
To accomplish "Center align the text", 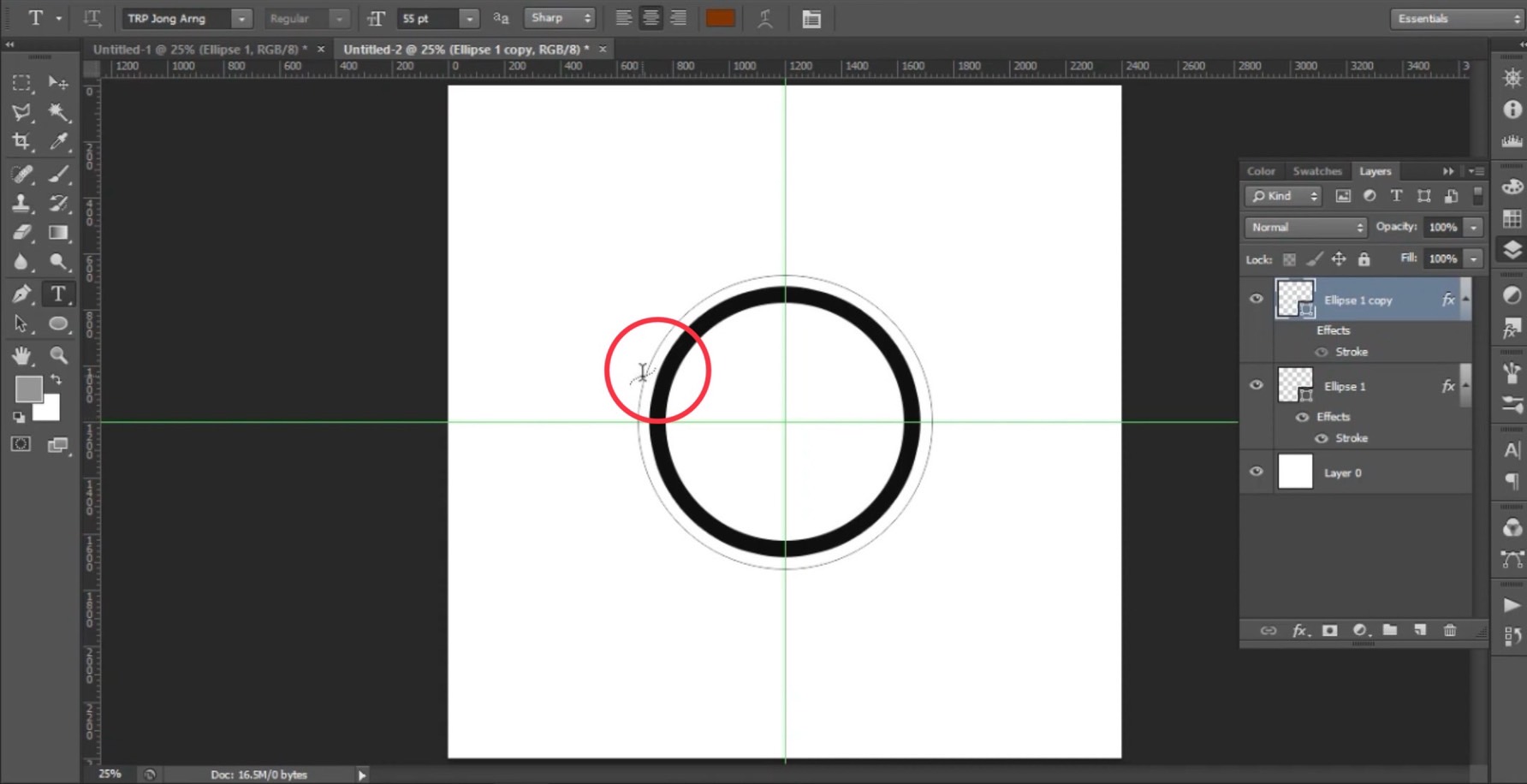I will pyautogui.click(x=651, y=19).
